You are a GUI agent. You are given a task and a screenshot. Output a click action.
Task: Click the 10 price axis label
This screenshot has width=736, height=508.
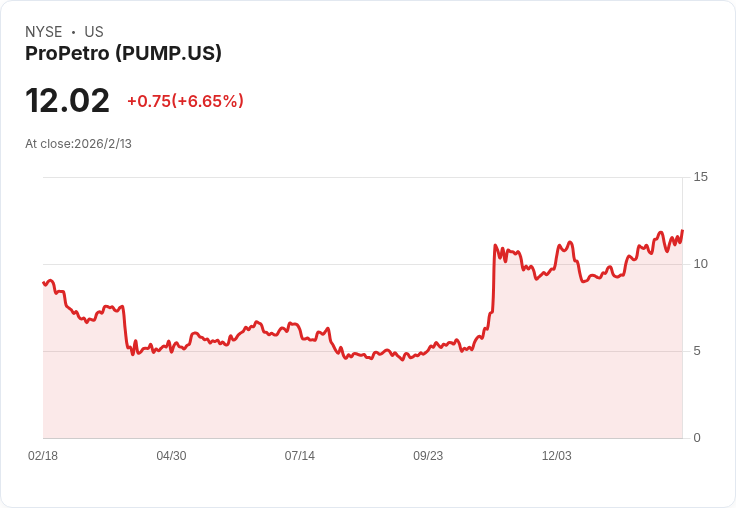tap(700, 264)
